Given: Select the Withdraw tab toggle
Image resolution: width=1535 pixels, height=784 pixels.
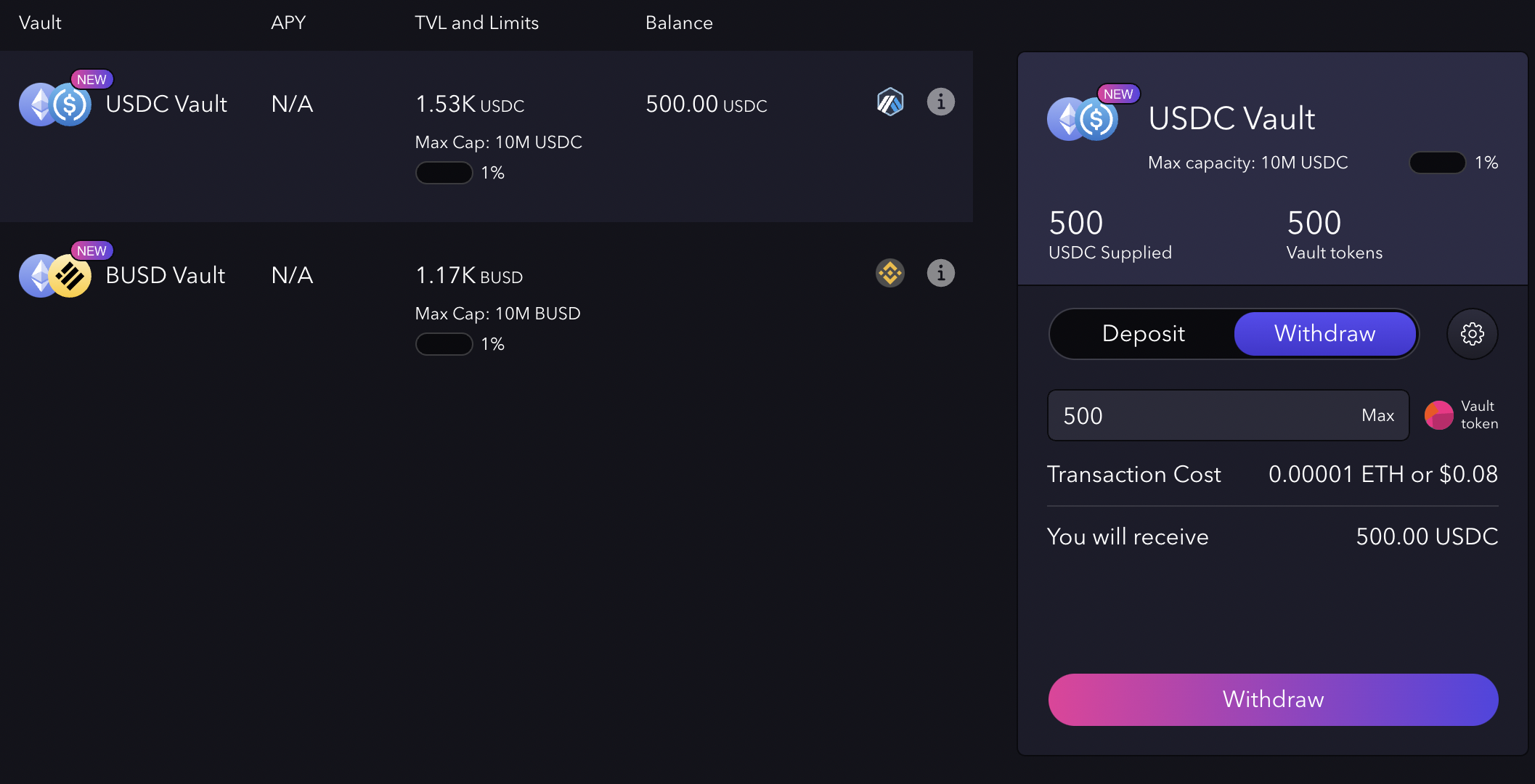Looking at the screenshot, I should click(1324, 334).
